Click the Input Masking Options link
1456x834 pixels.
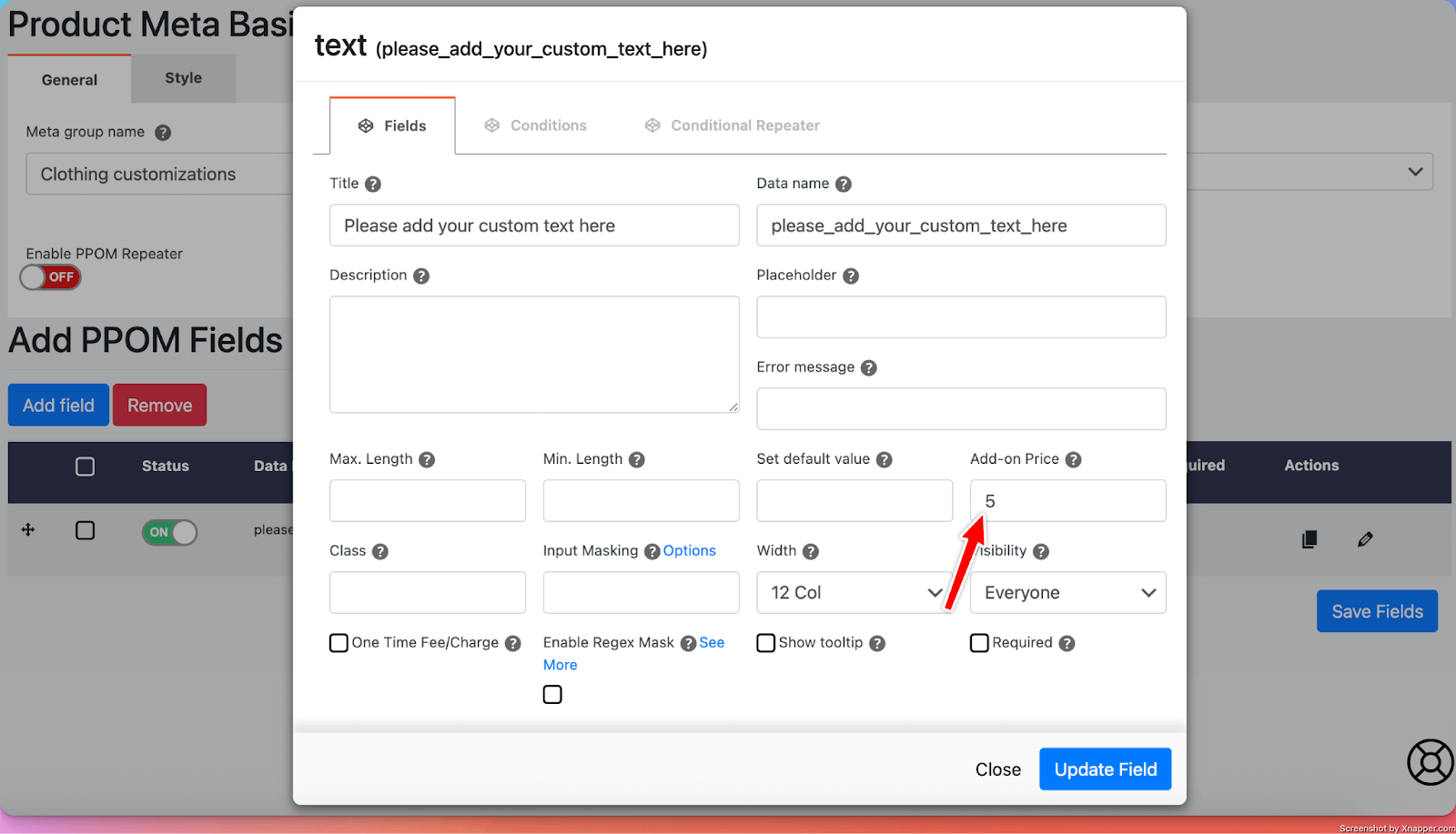[689, 551]
